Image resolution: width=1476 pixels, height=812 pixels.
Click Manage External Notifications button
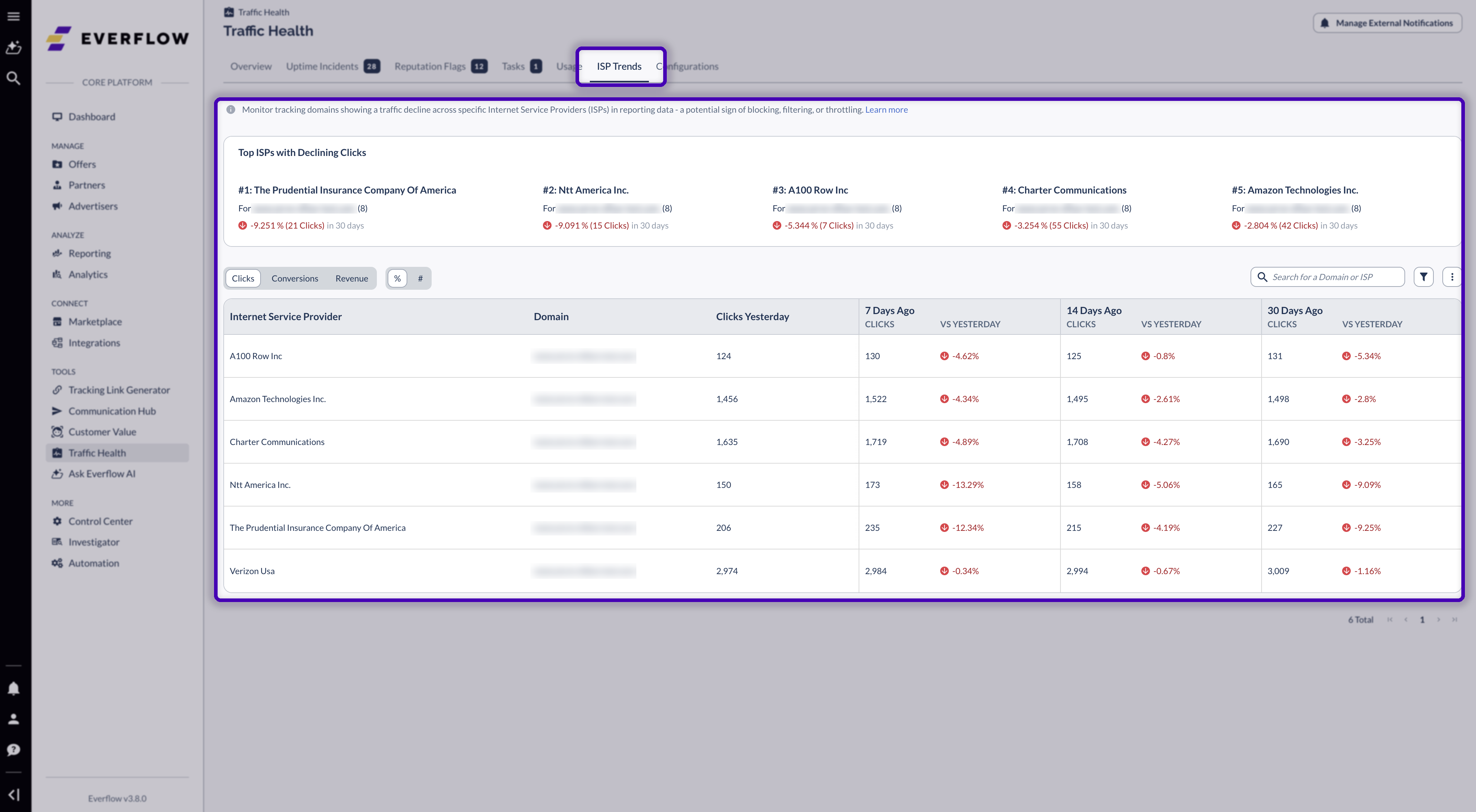[x=1387, y=23]
